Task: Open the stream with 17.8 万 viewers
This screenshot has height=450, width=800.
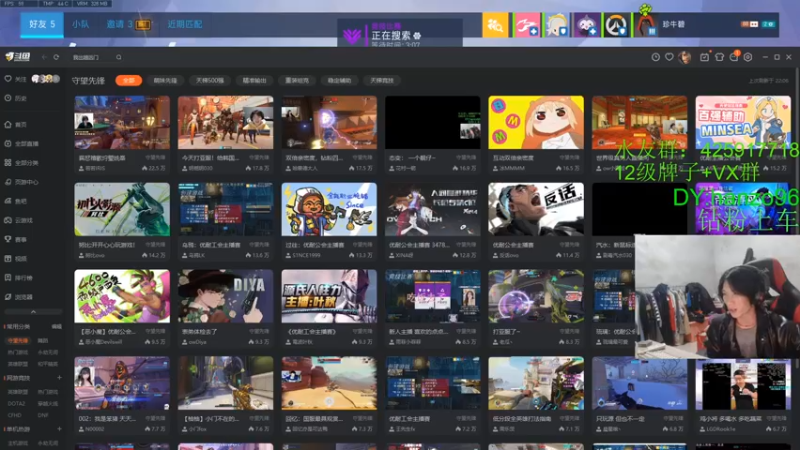Action: (x=226, y=122)
